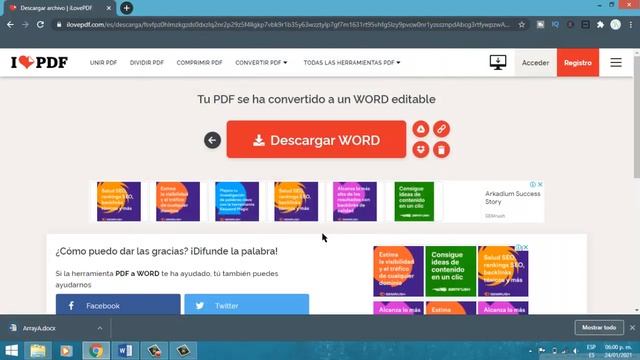
Task: Open a new browser tab
Action: coord(127,8)
